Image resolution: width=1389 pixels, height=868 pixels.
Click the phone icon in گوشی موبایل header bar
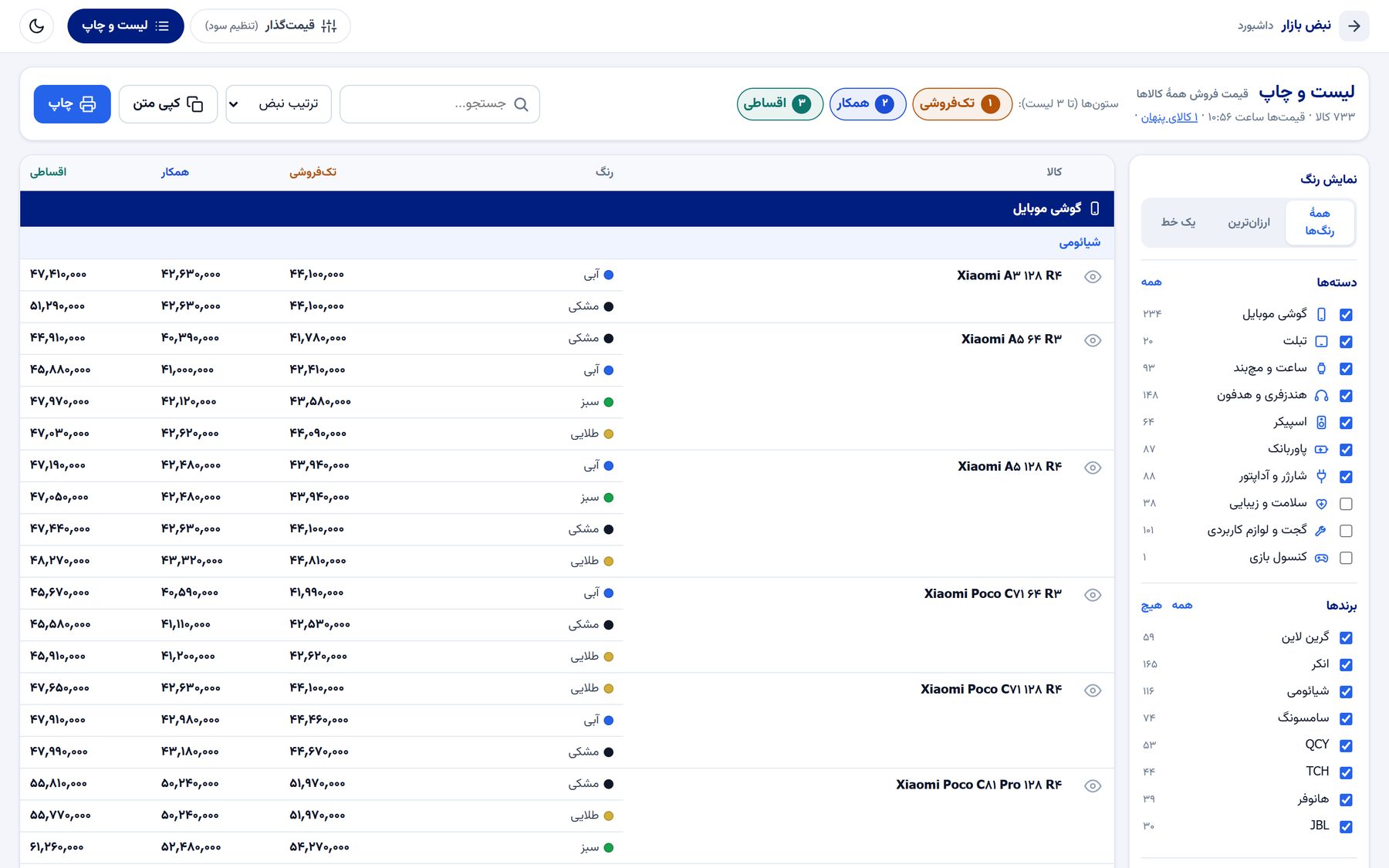(1094, 208)
